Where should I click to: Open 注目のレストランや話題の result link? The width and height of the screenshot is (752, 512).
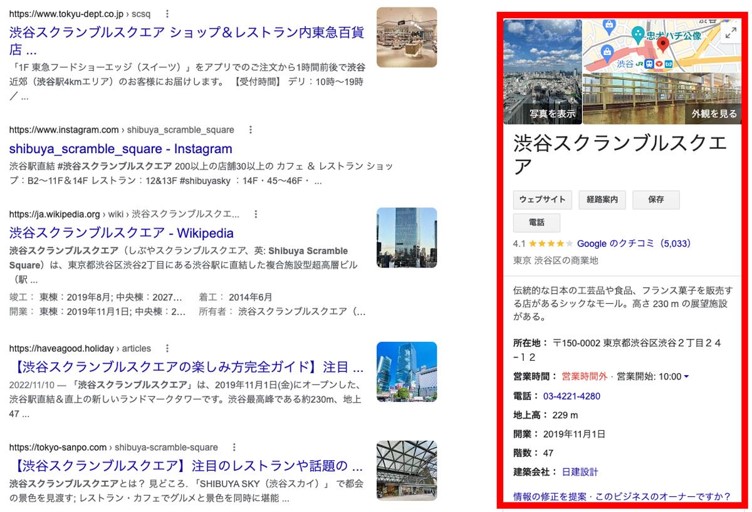coord(186,465)
